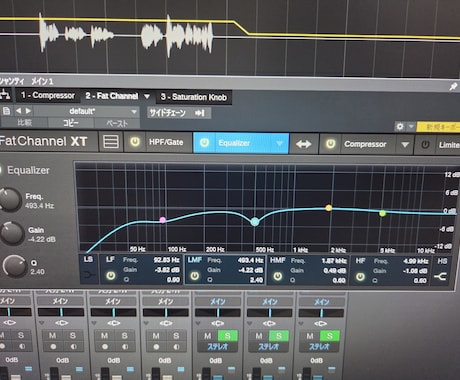Click the LMF Q value 2.40
The height and width of the screenshot is (380, 460).
click(257, 280)
